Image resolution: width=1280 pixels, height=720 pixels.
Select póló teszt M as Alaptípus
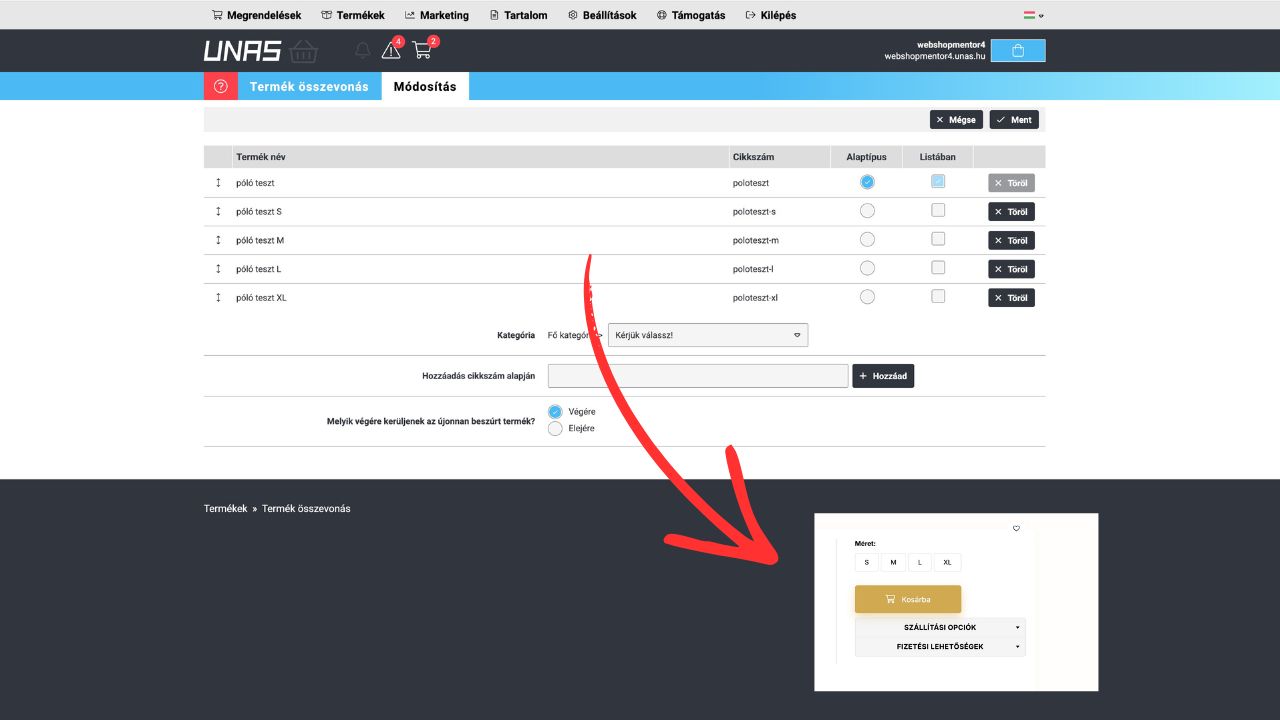[x=867, y=240]
